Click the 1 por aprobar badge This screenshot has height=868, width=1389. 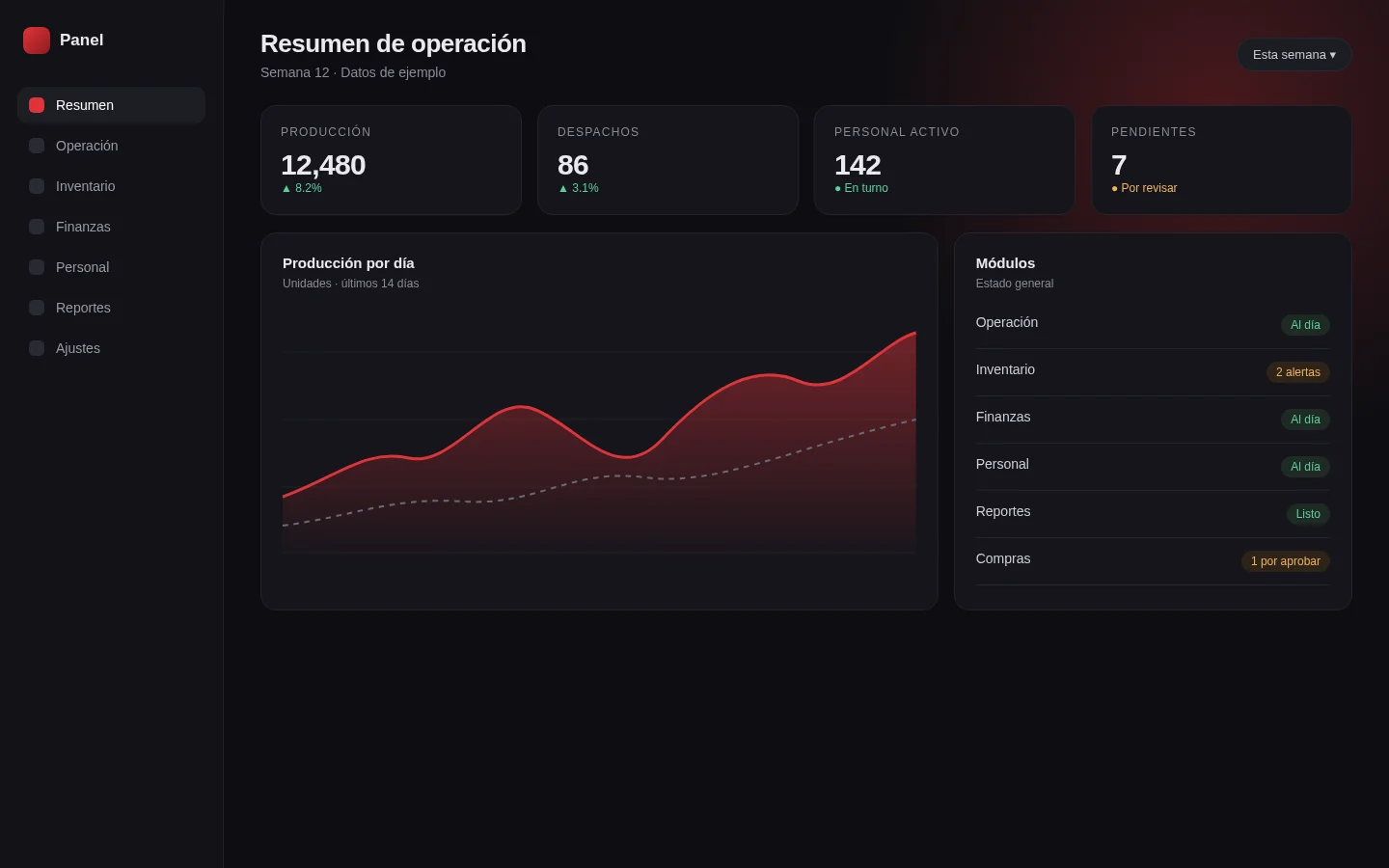click(1286, 561)
